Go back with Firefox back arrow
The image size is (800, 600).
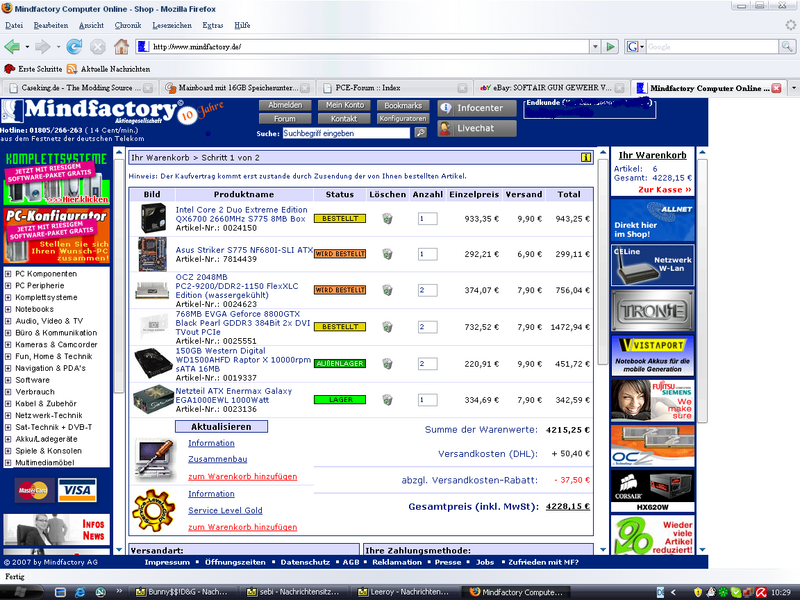[x=12, y=47]
